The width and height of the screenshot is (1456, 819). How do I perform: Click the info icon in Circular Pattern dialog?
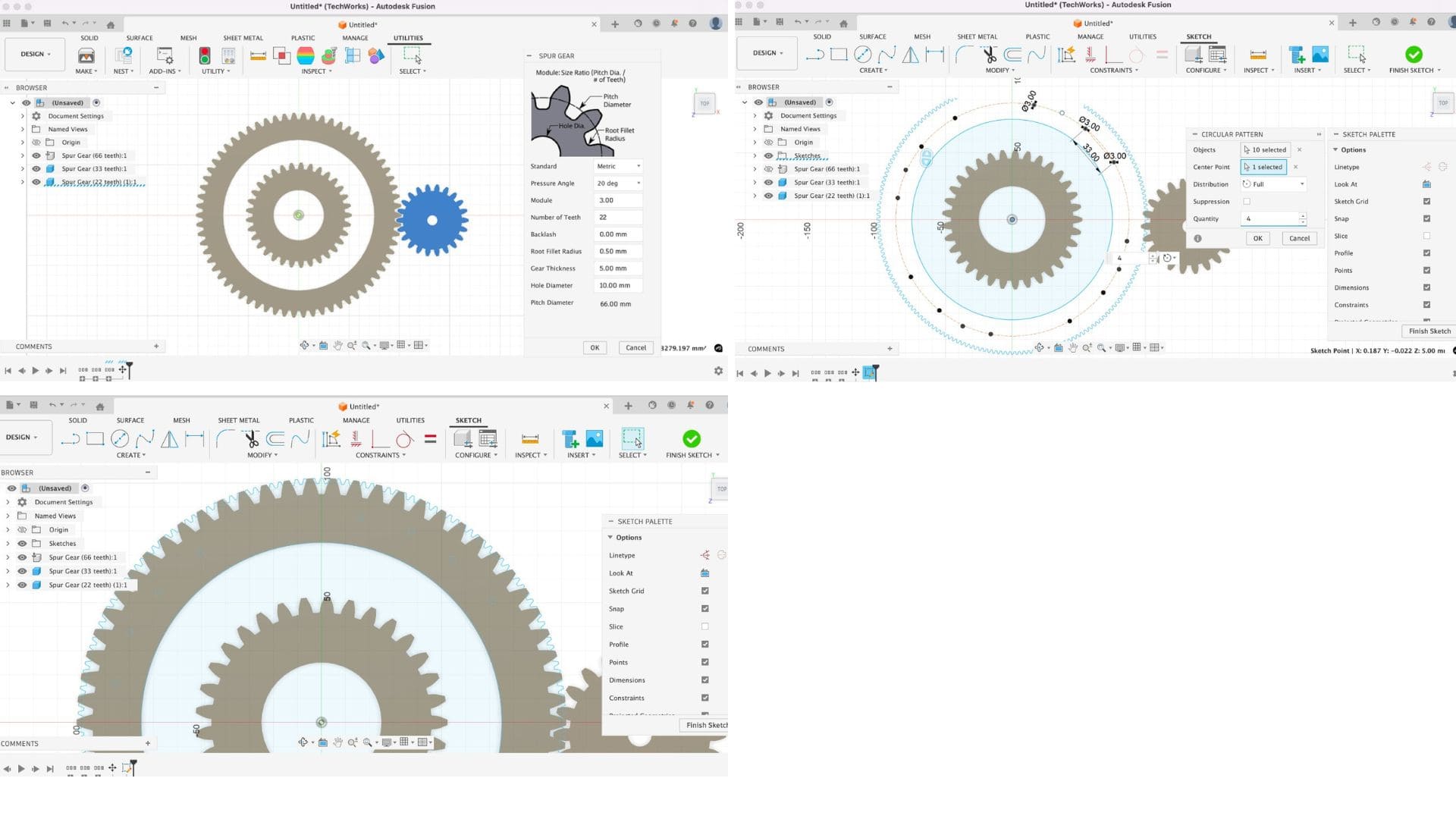1197,238
